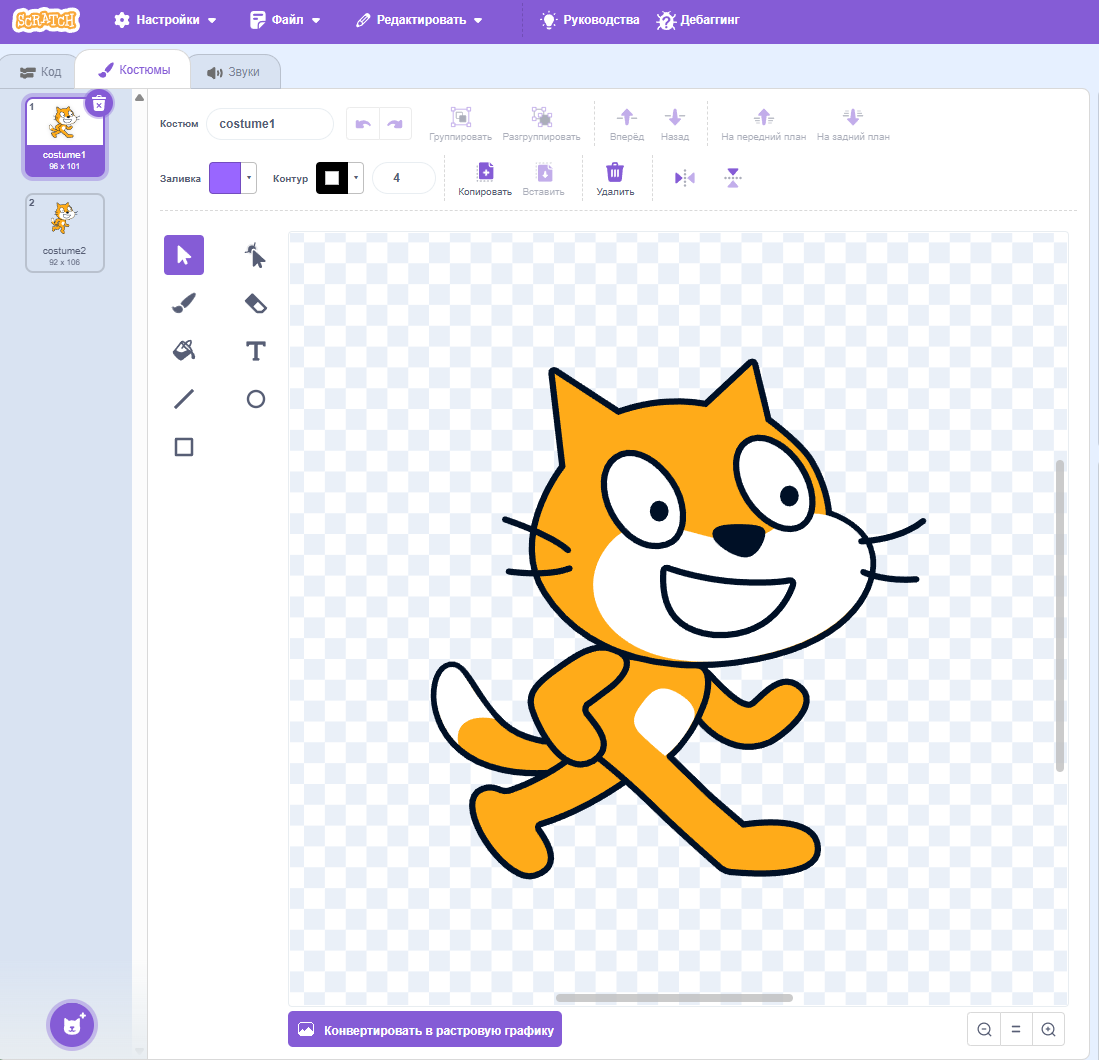Image resolution: width=1099 pixels, height=1060 pixels.
Task: Switch to the Eraser tool
Action: click(x=255, y=303)
